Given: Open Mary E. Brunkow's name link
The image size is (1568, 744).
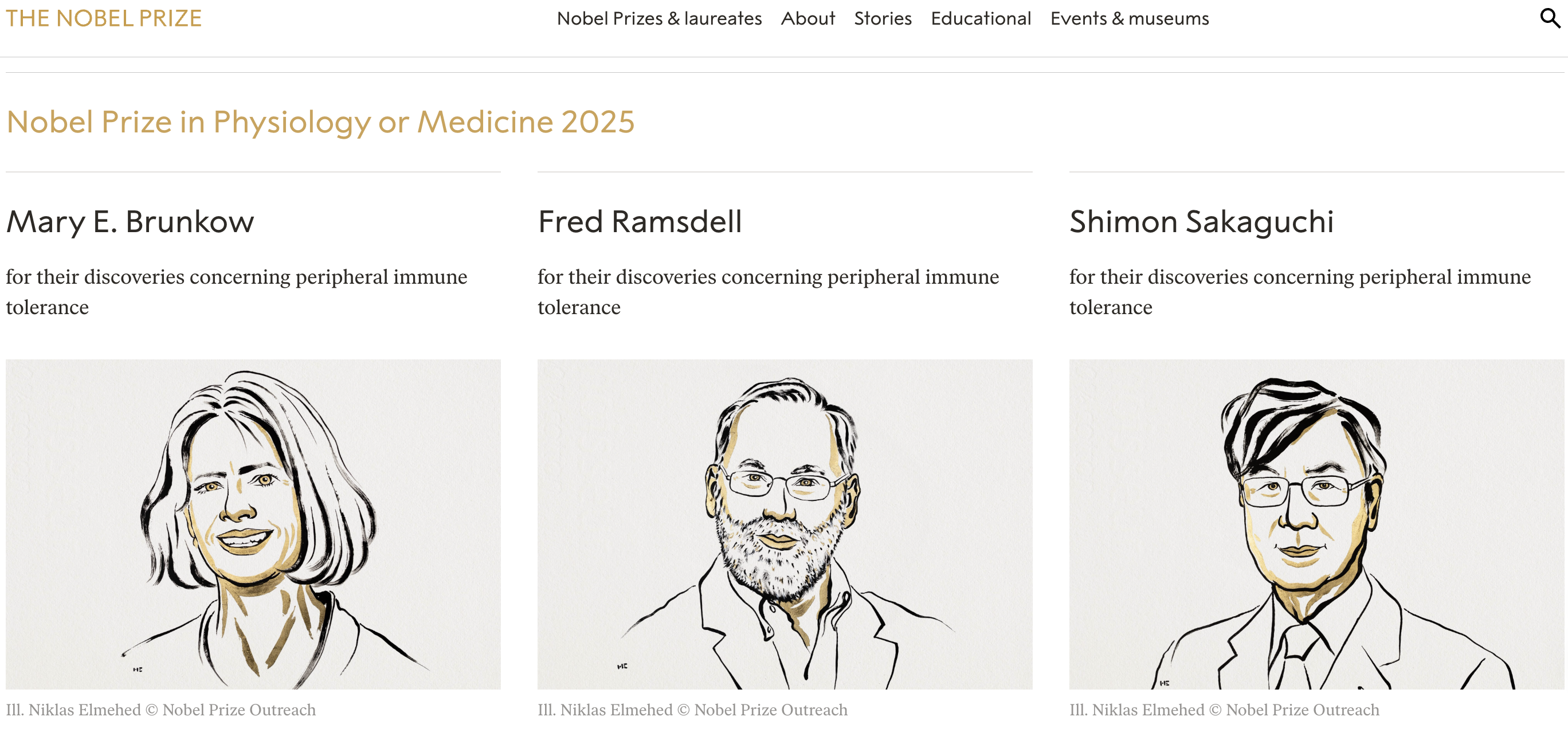Looking at the screenshot, I should pyautogui.click(x=130, y=222).
